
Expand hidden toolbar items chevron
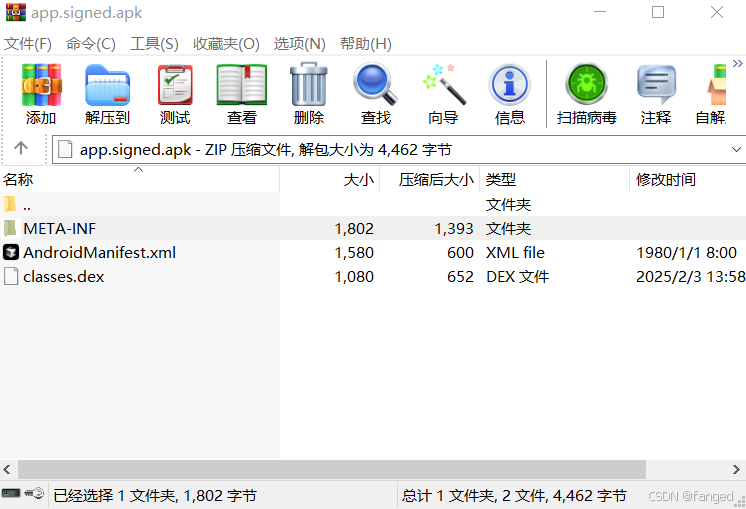[737, 63]
